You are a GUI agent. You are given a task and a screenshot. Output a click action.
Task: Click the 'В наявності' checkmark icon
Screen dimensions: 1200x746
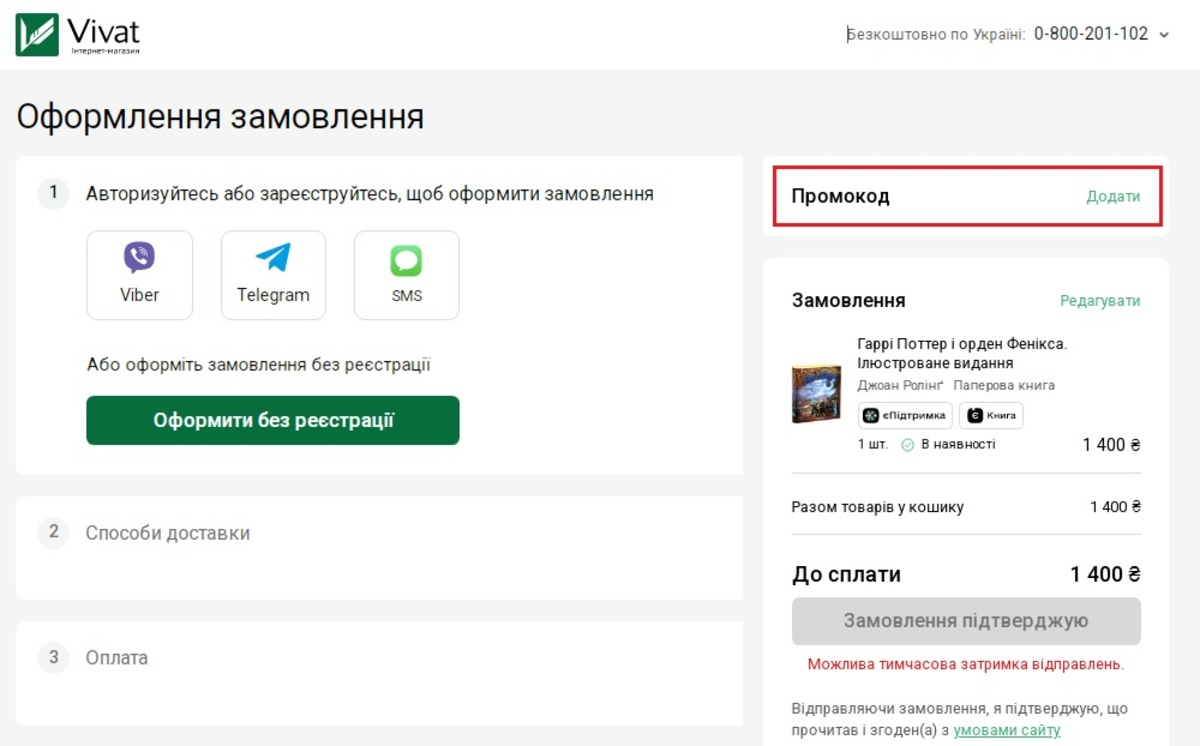909,446
